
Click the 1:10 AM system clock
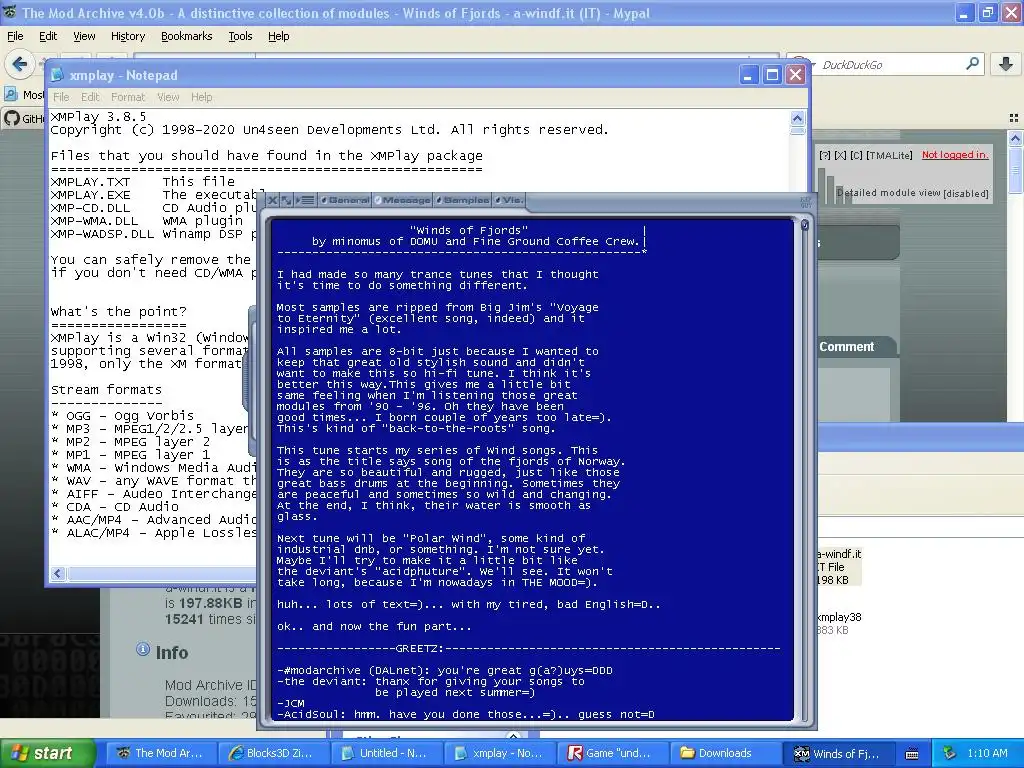[987, 753]
